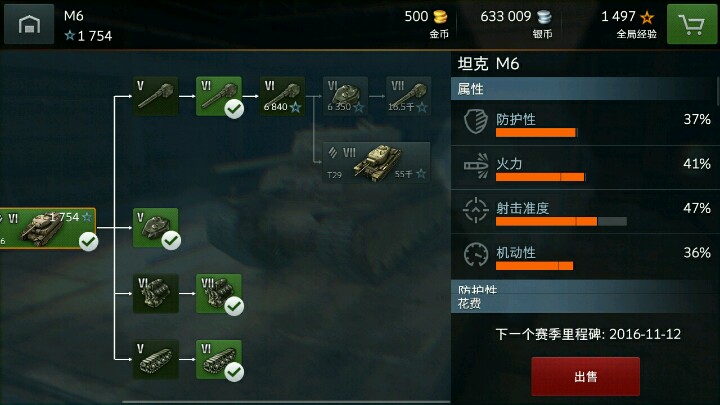Open the shop cart icon
The image size is (720, 405).
[692, 24]
